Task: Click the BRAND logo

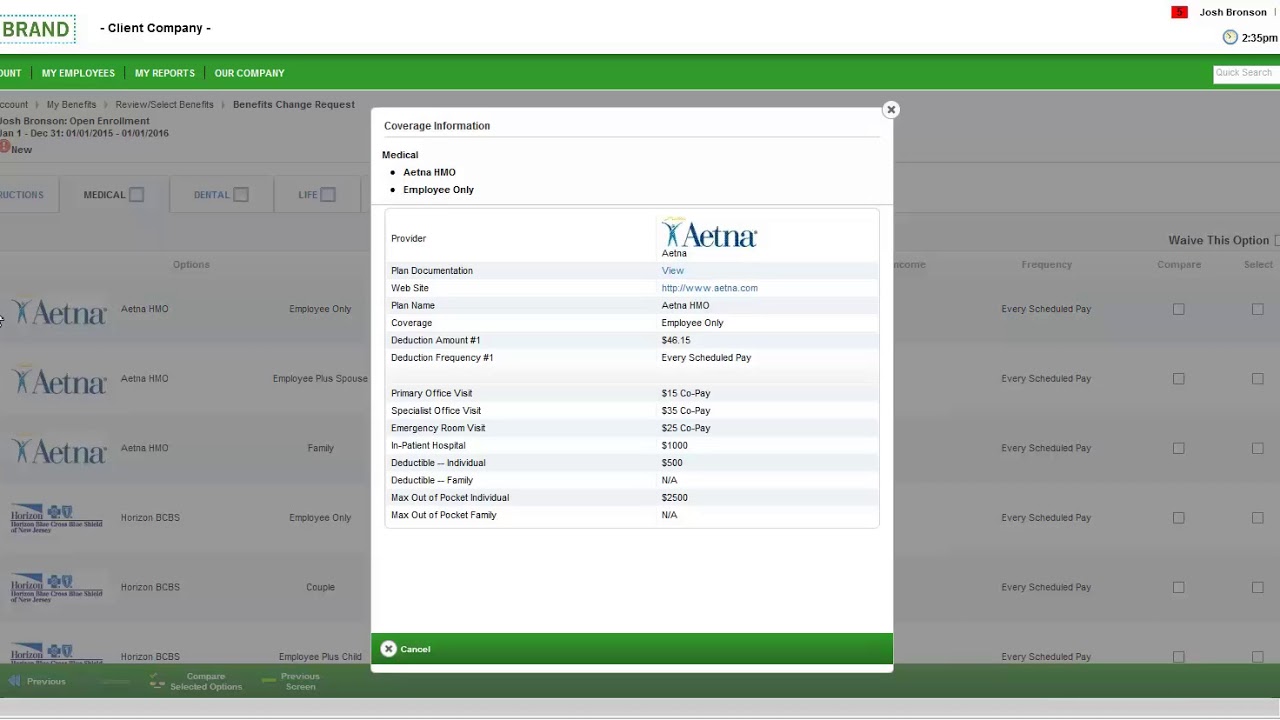Action: tap(36, 29)
